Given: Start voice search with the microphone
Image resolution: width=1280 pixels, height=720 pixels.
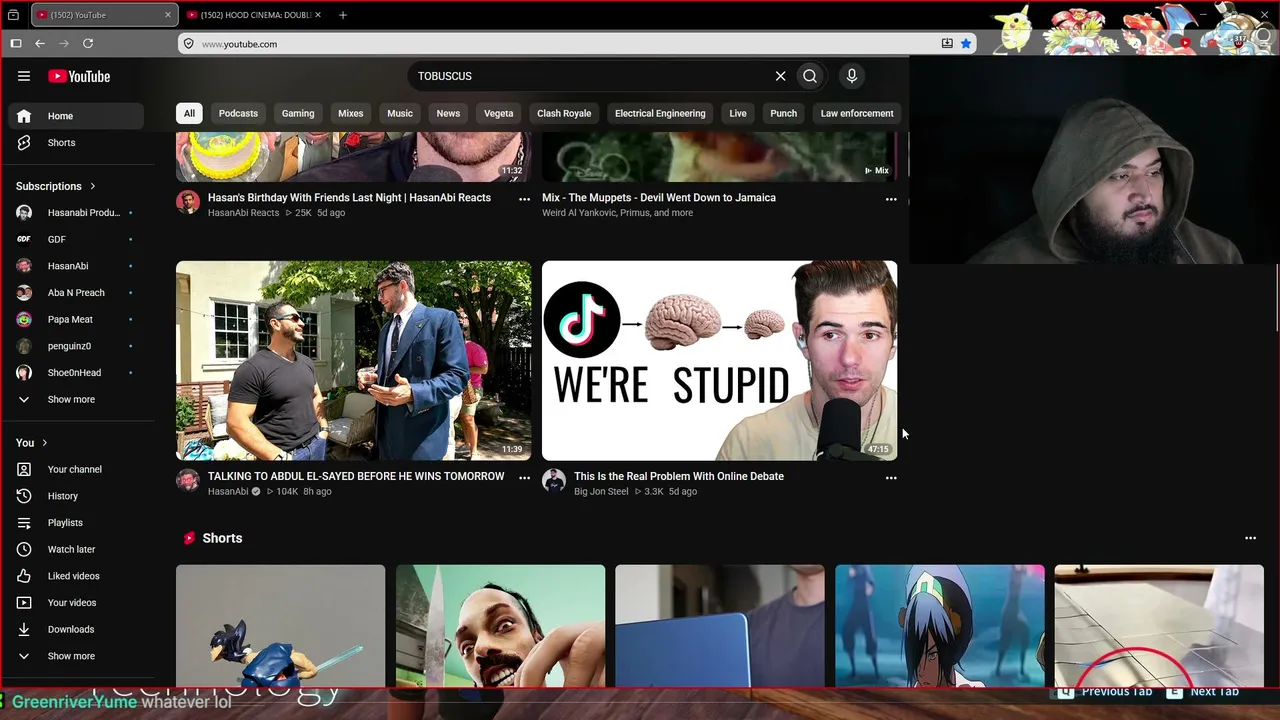Looking at the screenshot, I should pyautogui.click(x=852, y=76).
